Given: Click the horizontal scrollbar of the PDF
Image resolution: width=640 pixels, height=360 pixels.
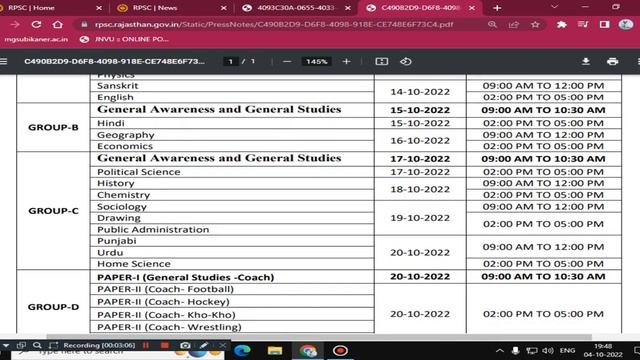Looking at the screenshot, I should [318, 337].
